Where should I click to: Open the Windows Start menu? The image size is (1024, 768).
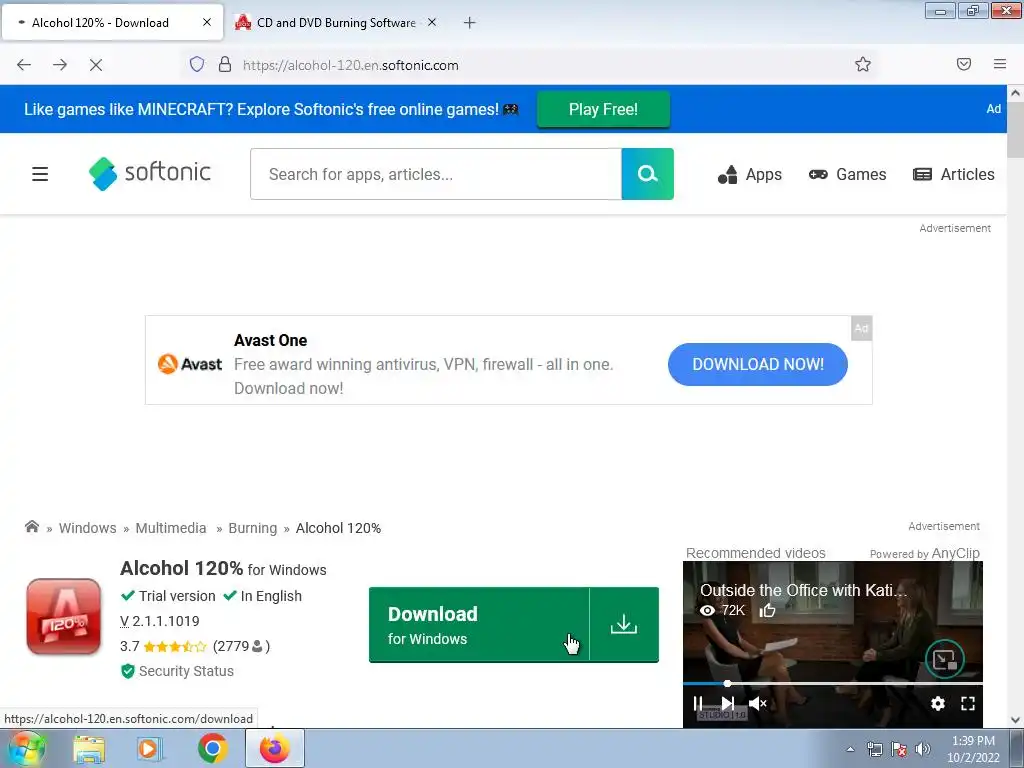coord(26,748)
